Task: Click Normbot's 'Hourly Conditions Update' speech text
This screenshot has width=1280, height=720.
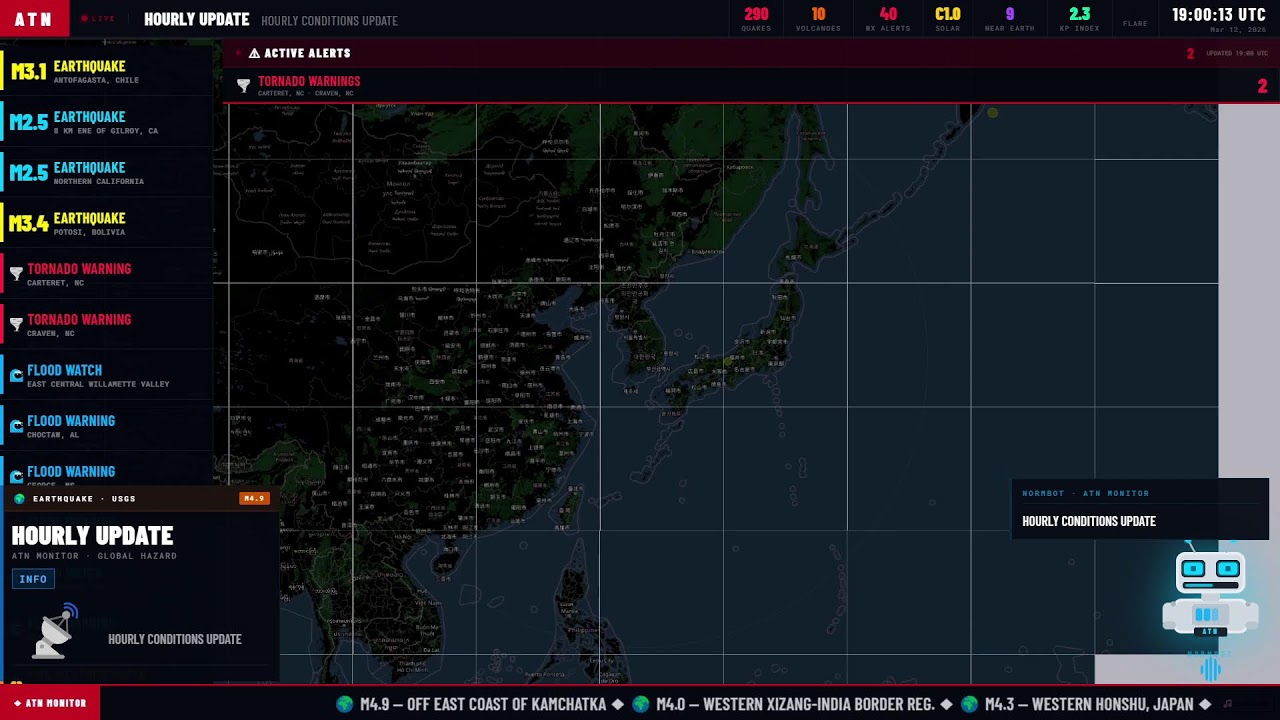Action: coord(1088,521)
